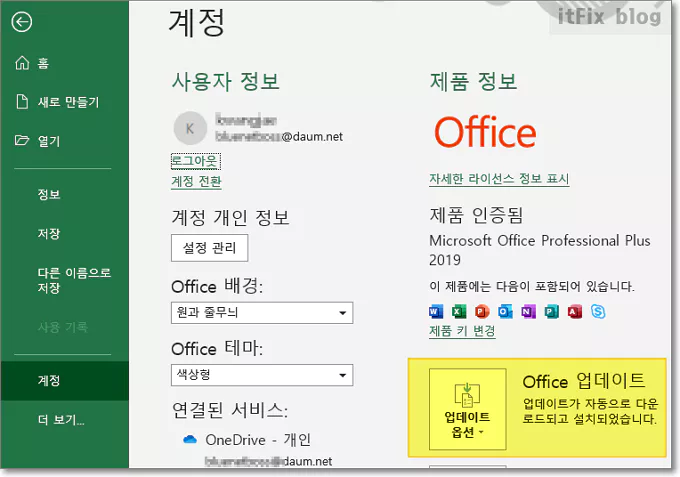
Task: Click the New document page icon
Action: [22, 101]
